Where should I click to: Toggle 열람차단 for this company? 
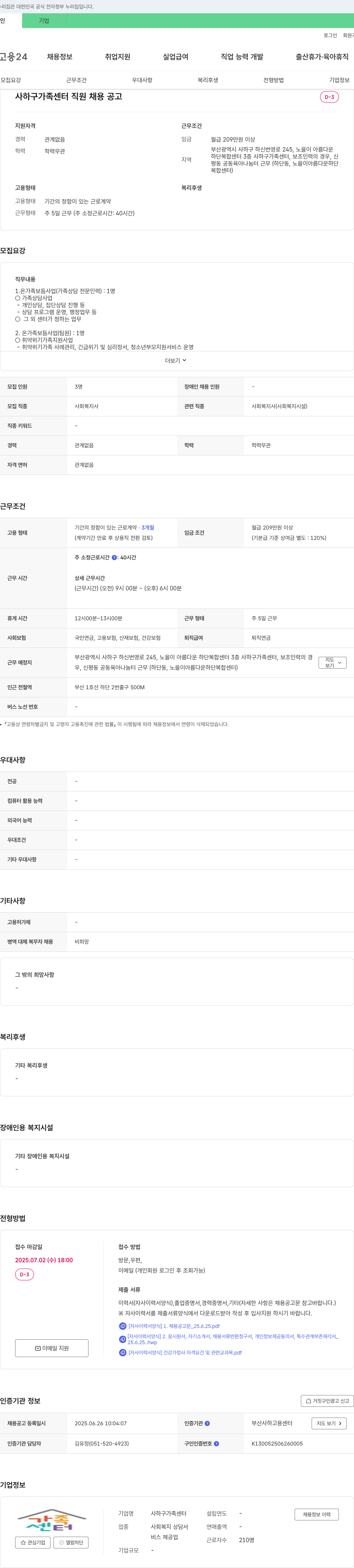point(71,1543)
